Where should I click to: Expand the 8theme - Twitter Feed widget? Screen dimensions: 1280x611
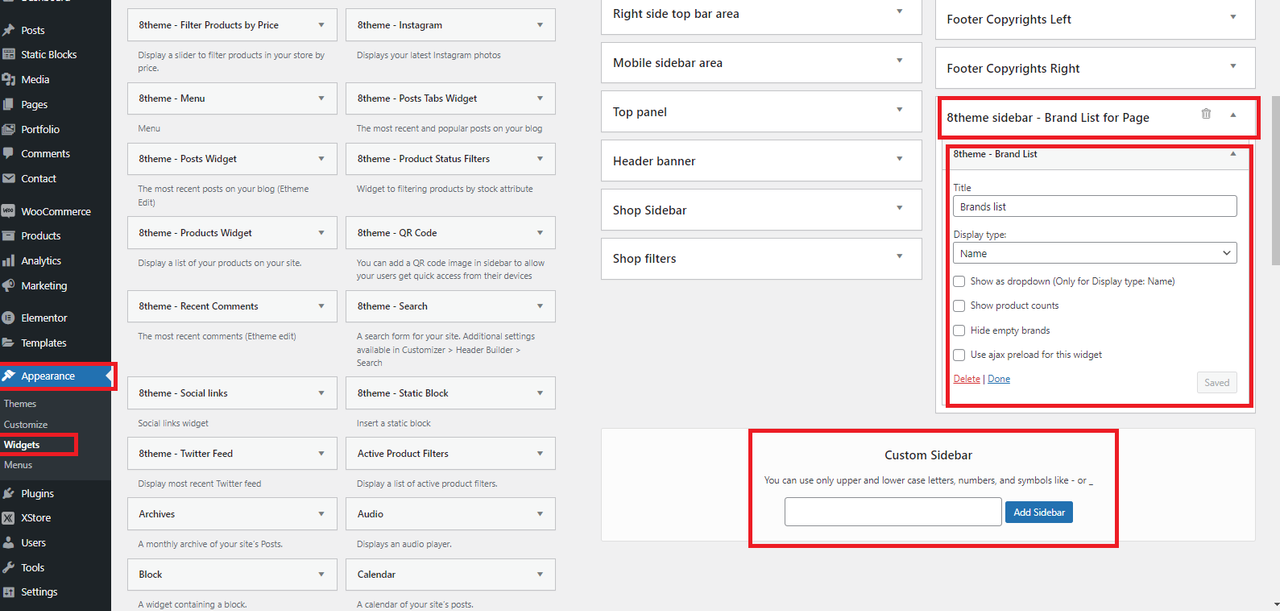click(321, 454)
